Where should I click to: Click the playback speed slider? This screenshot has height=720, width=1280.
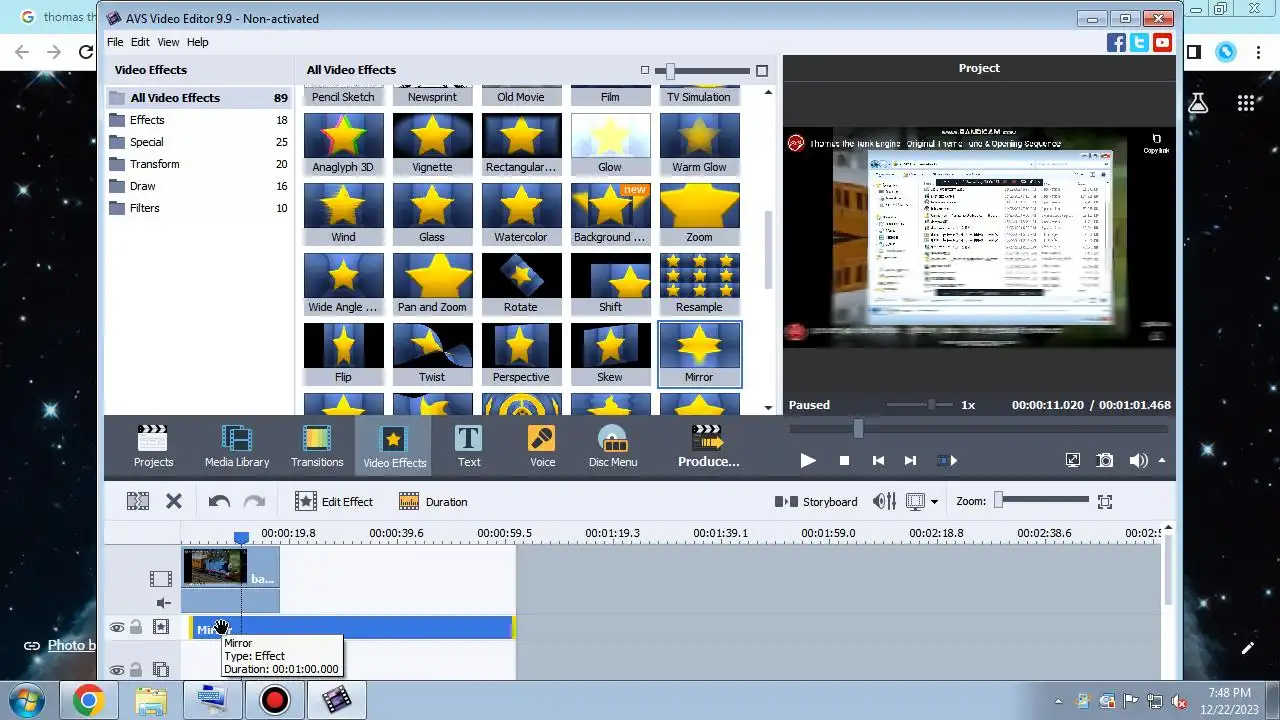[919, 404]
